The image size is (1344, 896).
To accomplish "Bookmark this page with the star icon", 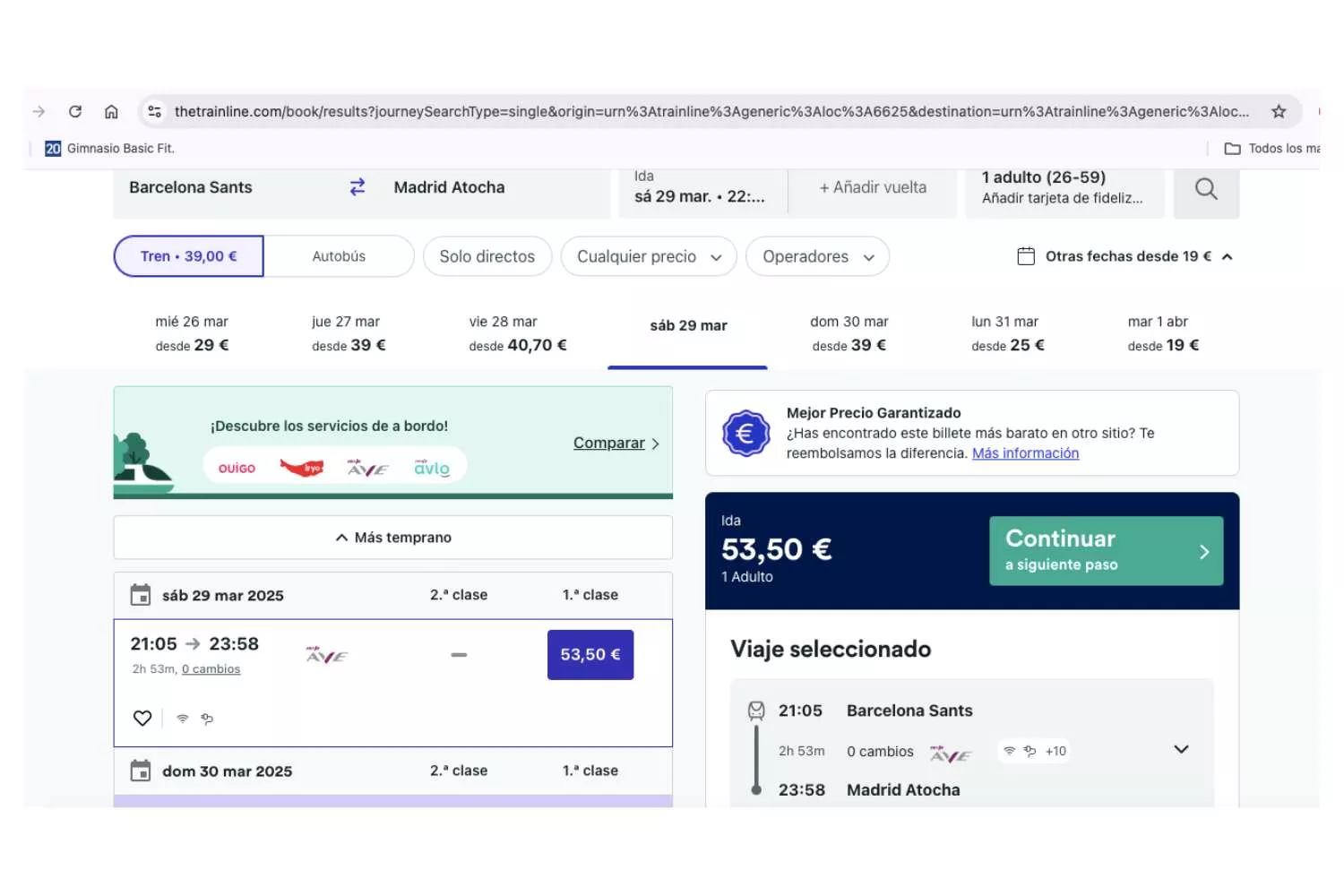I will tap(1279, 112).
